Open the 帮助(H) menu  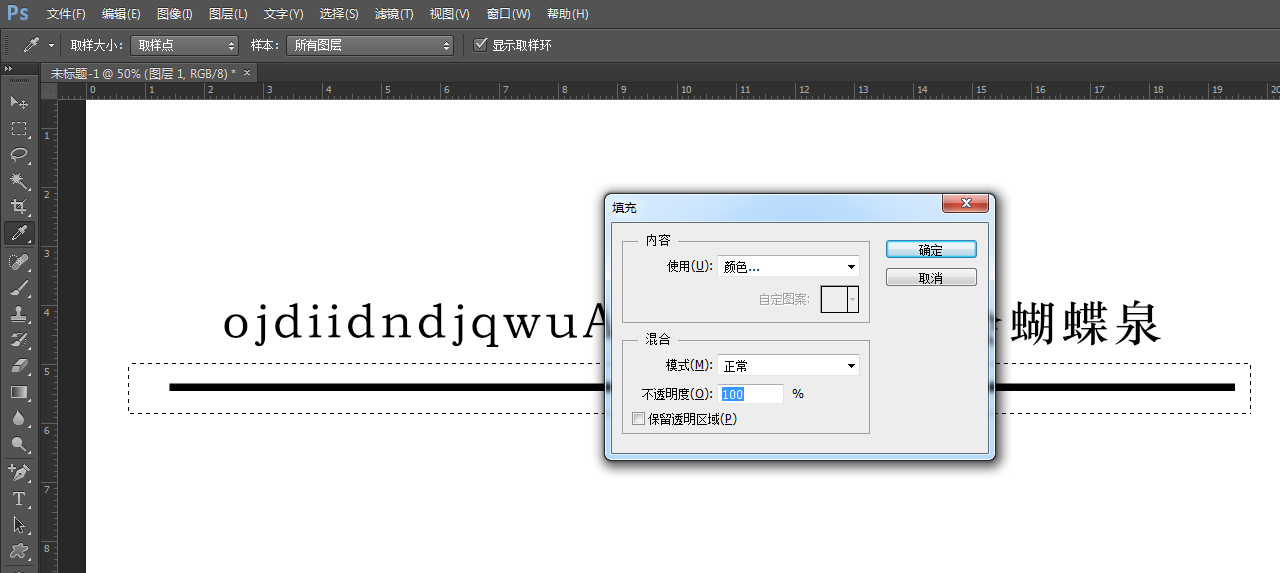[x=567, y=14]
